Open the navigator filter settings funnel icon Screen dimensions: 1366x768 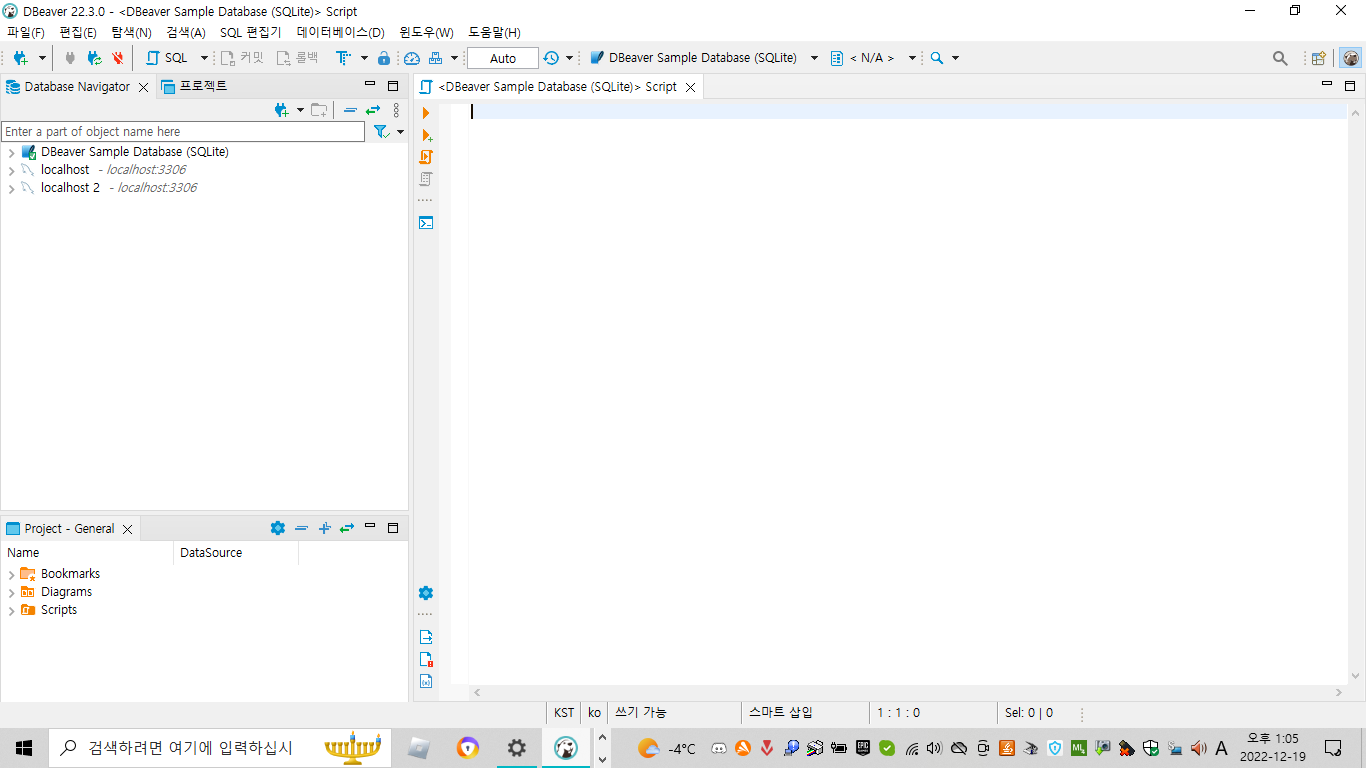[381, 132]
